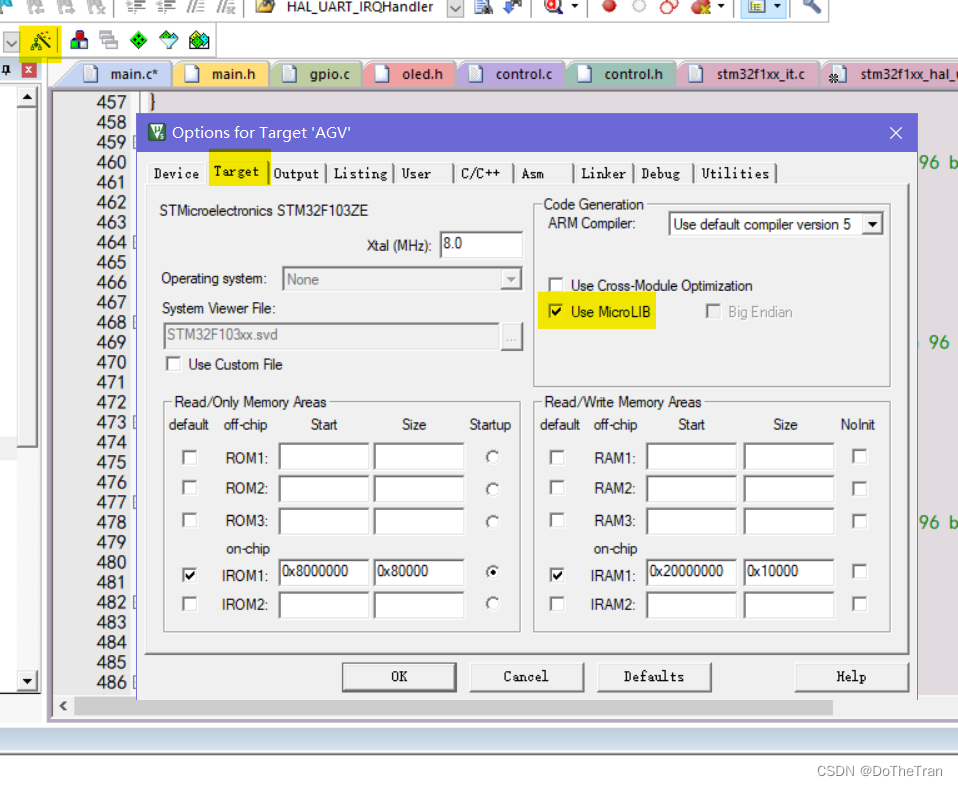The image size is (958, 786).
Task: Switch to the Linker tab
Action: (x=603, y=173)
